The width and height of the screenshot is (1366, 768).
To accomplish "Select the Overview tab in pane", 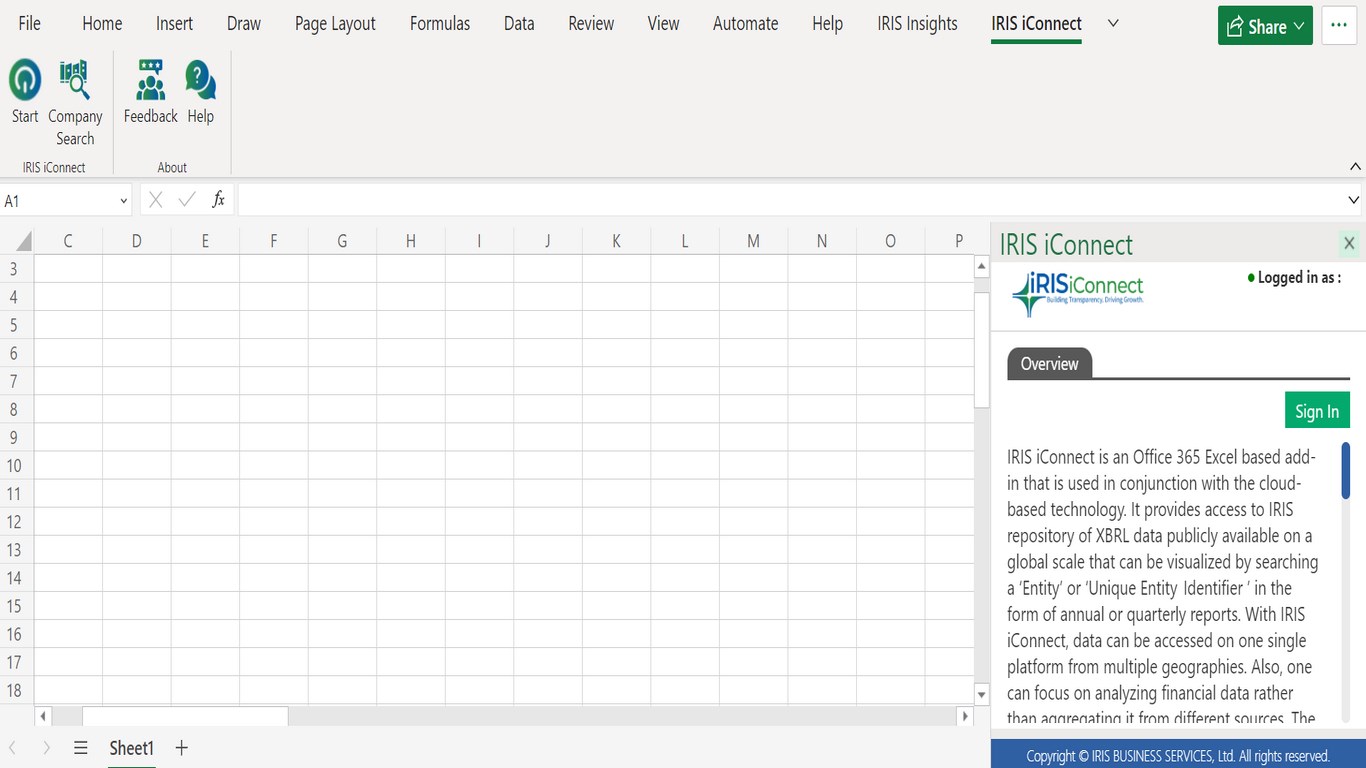I will (x=1049, y=364).
